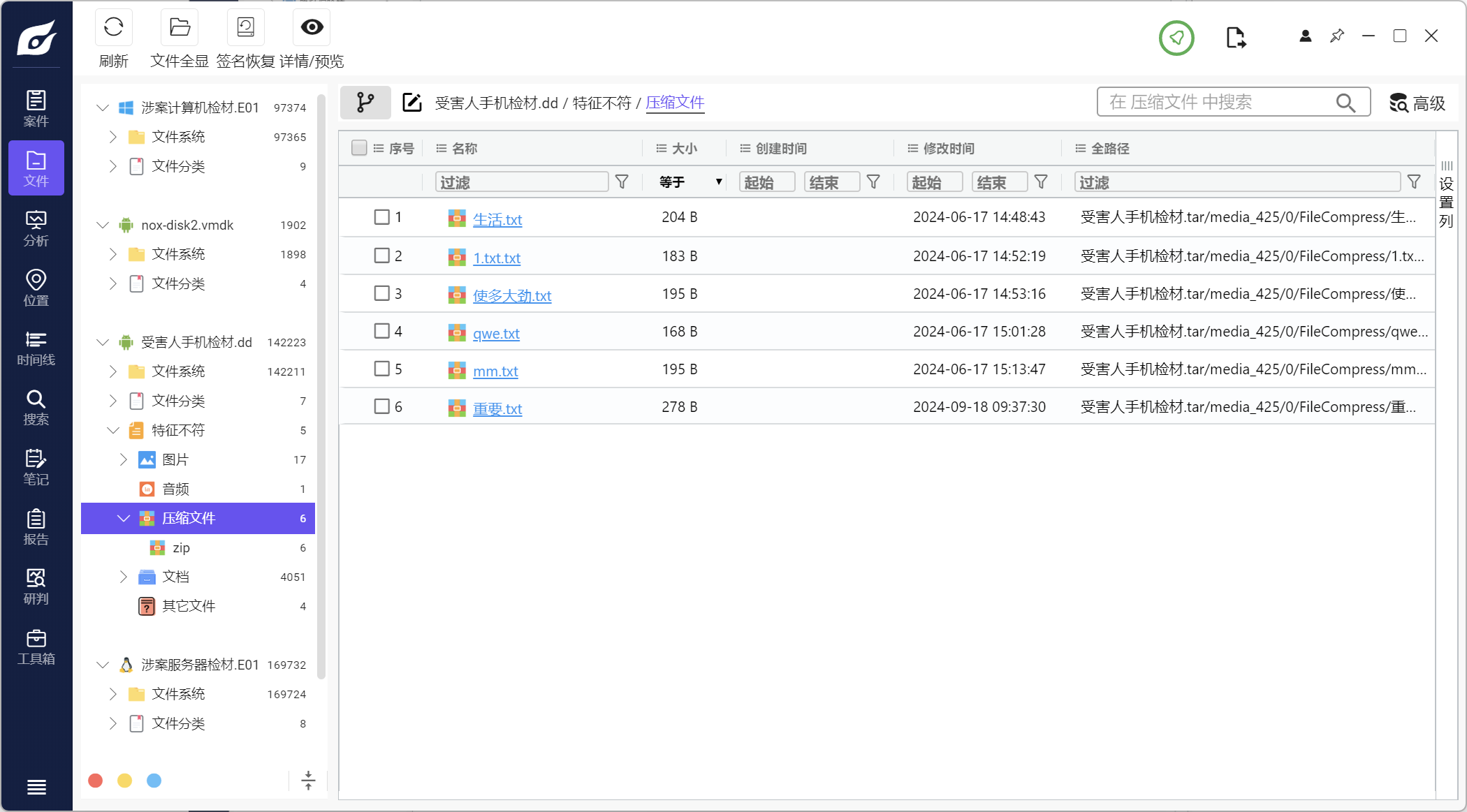Click the green shield status icon
This screenshot has width=1467, height=812.
1176,38
